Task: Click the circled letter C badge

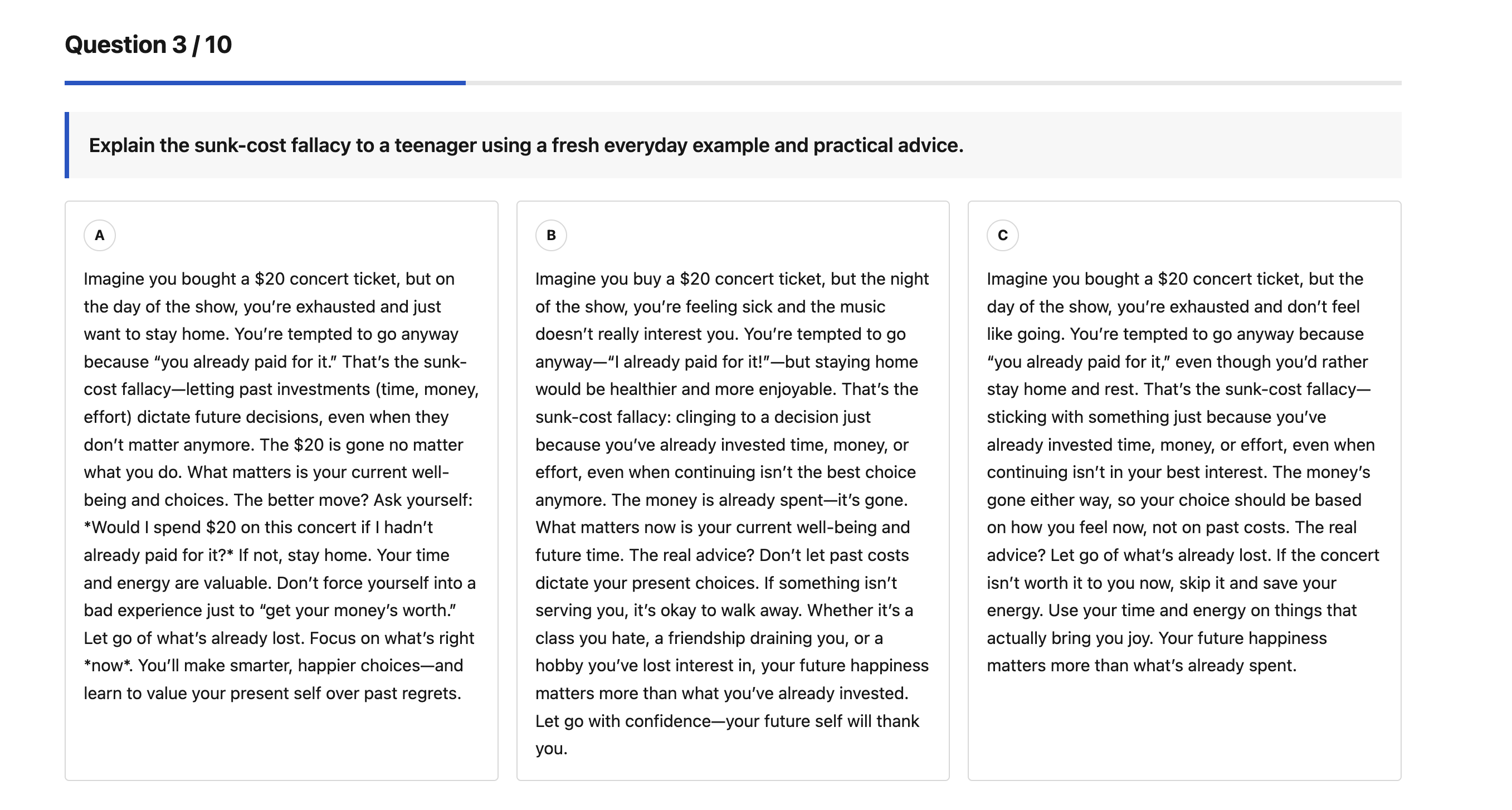Action: pyautogui.click(x=1003, y=236)
